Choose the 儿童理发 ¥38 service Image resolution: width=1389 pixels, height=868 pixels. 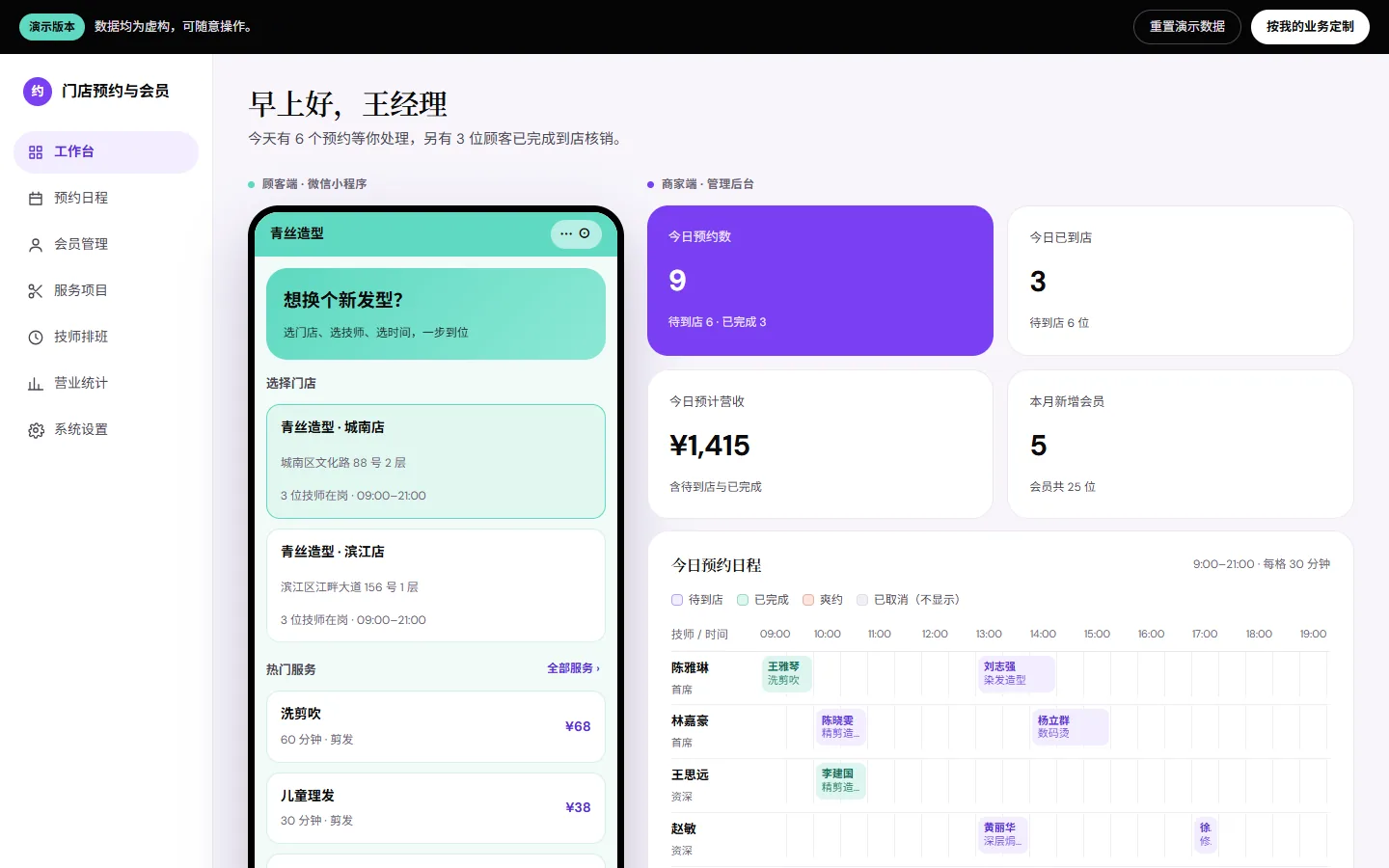tap(436, 807)
